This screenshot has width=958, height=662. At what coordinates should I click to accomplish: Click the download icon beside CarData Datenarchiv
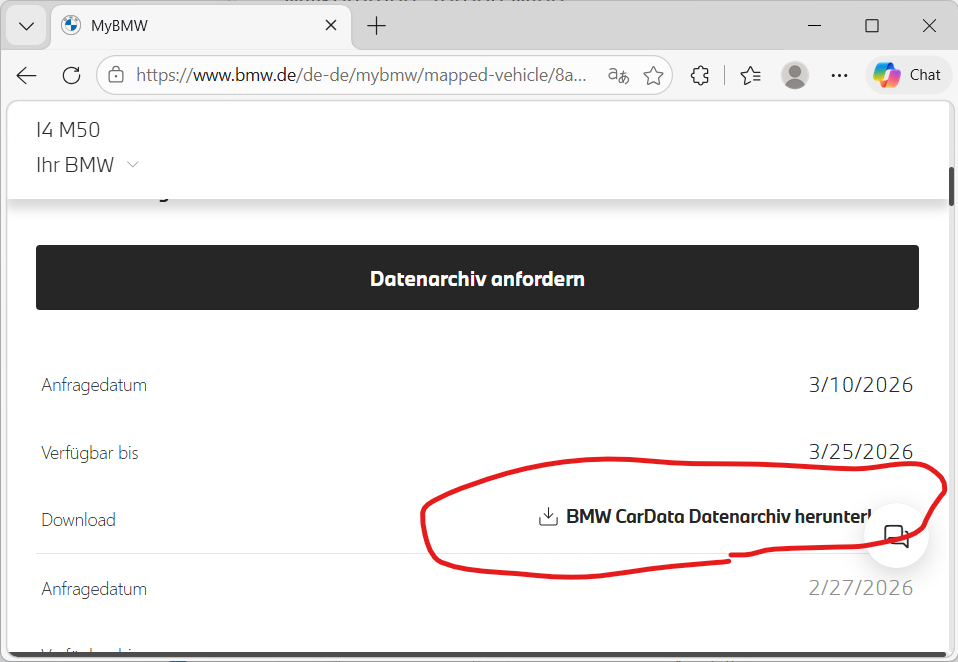[x=547, y=517]
